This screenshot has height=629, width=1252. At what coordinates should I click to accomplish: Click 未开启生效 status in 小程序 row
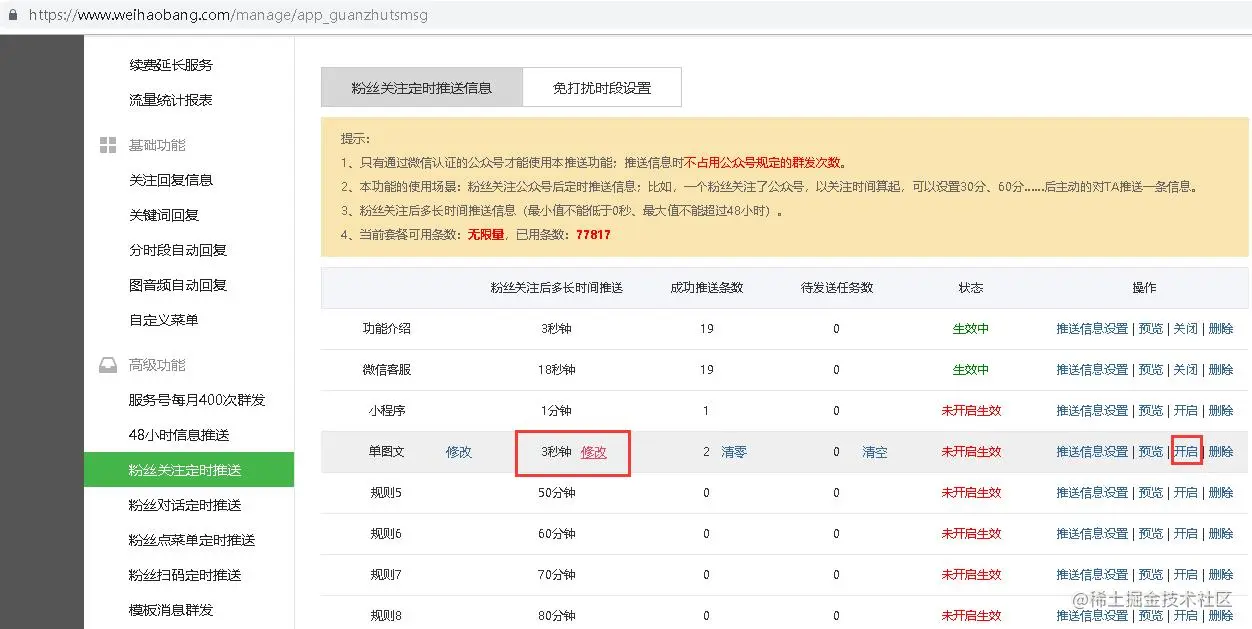click(971, 410)
